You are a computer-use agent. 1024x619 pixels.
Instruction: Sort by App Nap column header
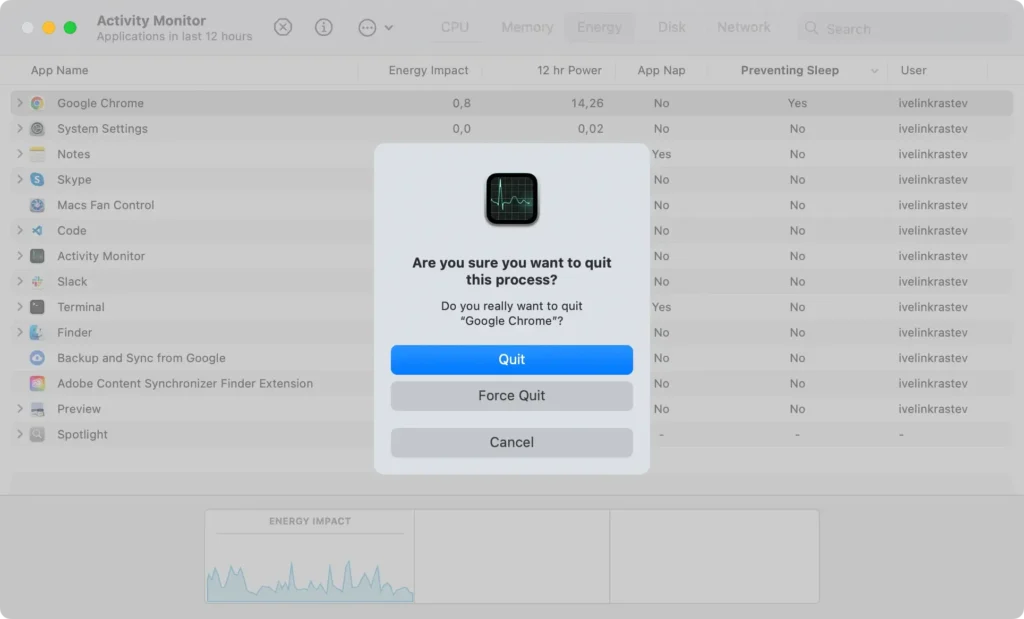coord(661,71)
